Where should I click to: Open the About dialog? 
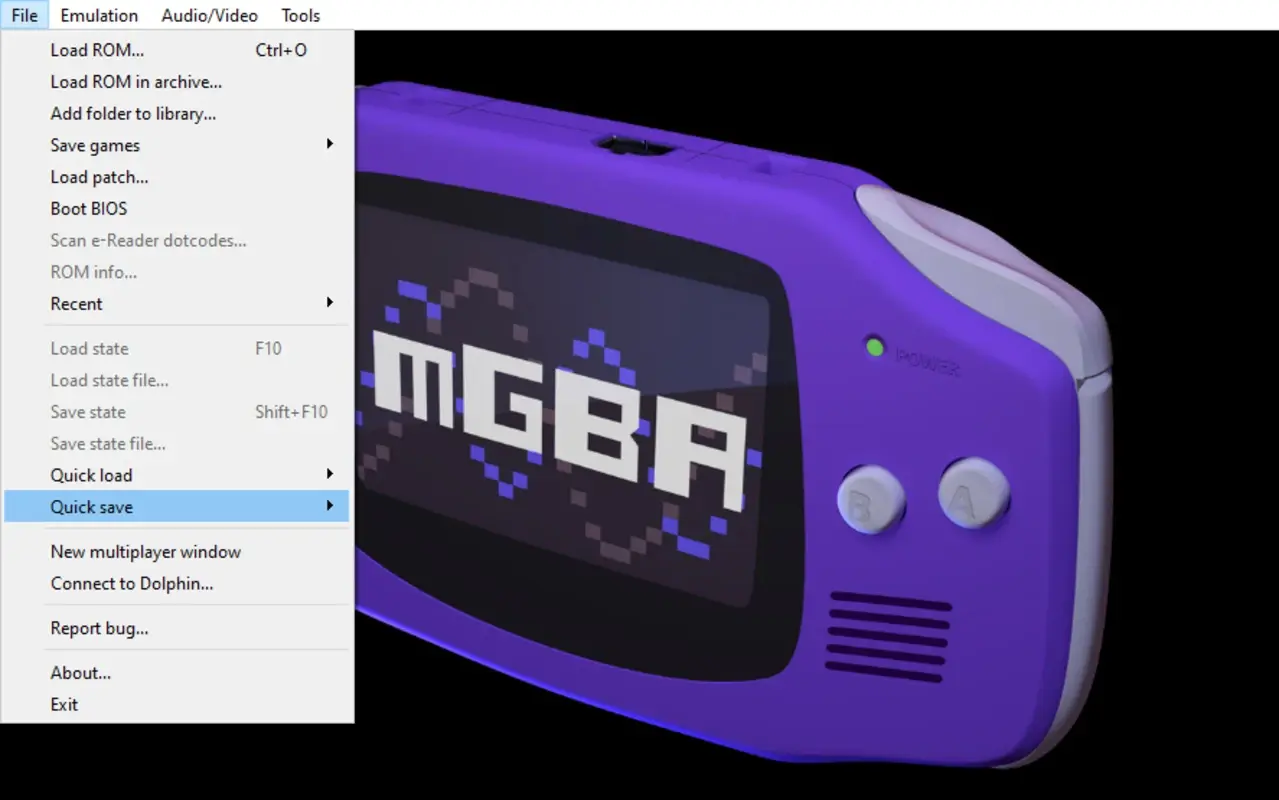tap(80, 673)
